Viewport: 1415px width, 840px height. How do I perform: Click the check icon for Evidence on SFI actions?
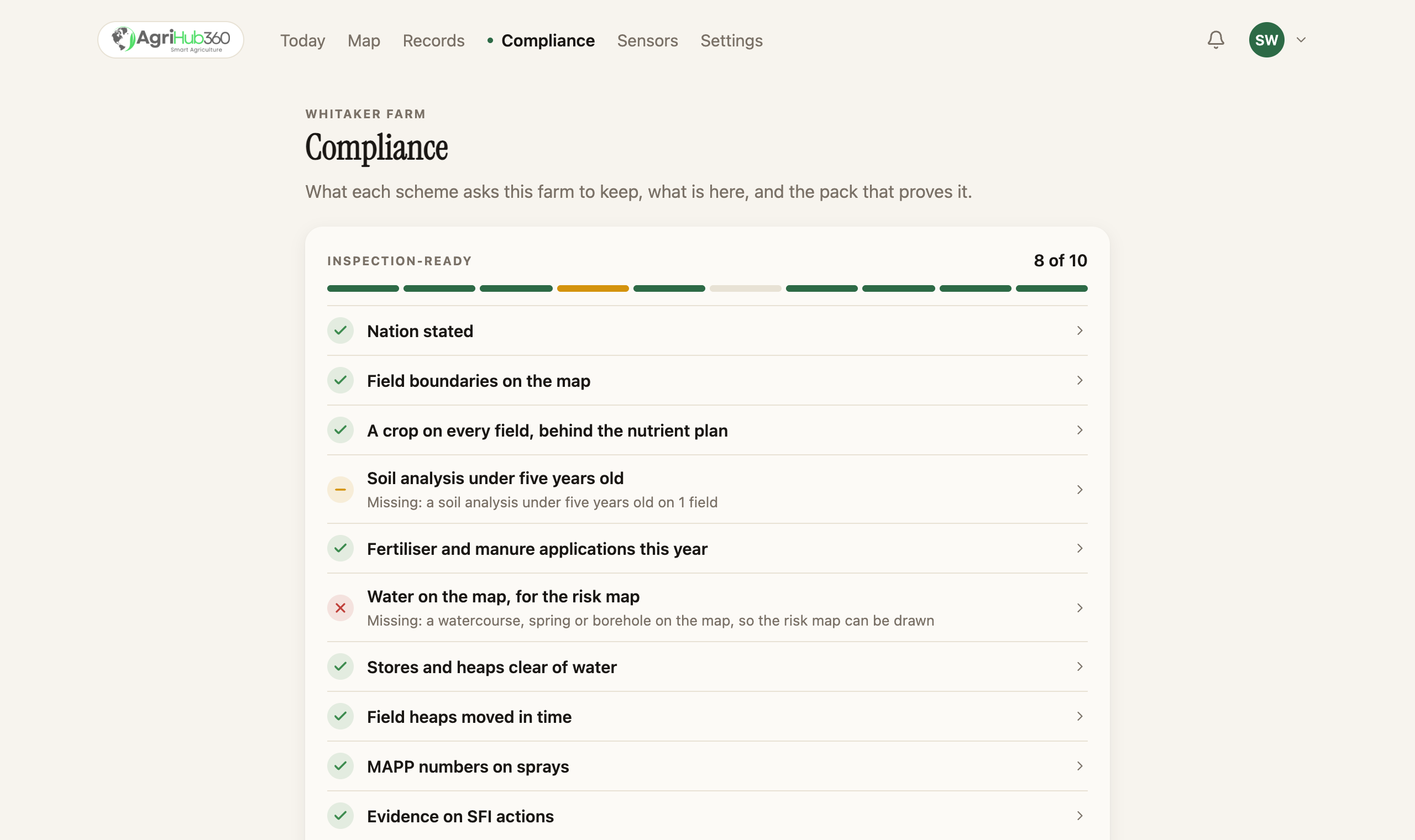(x=340, y=816)
